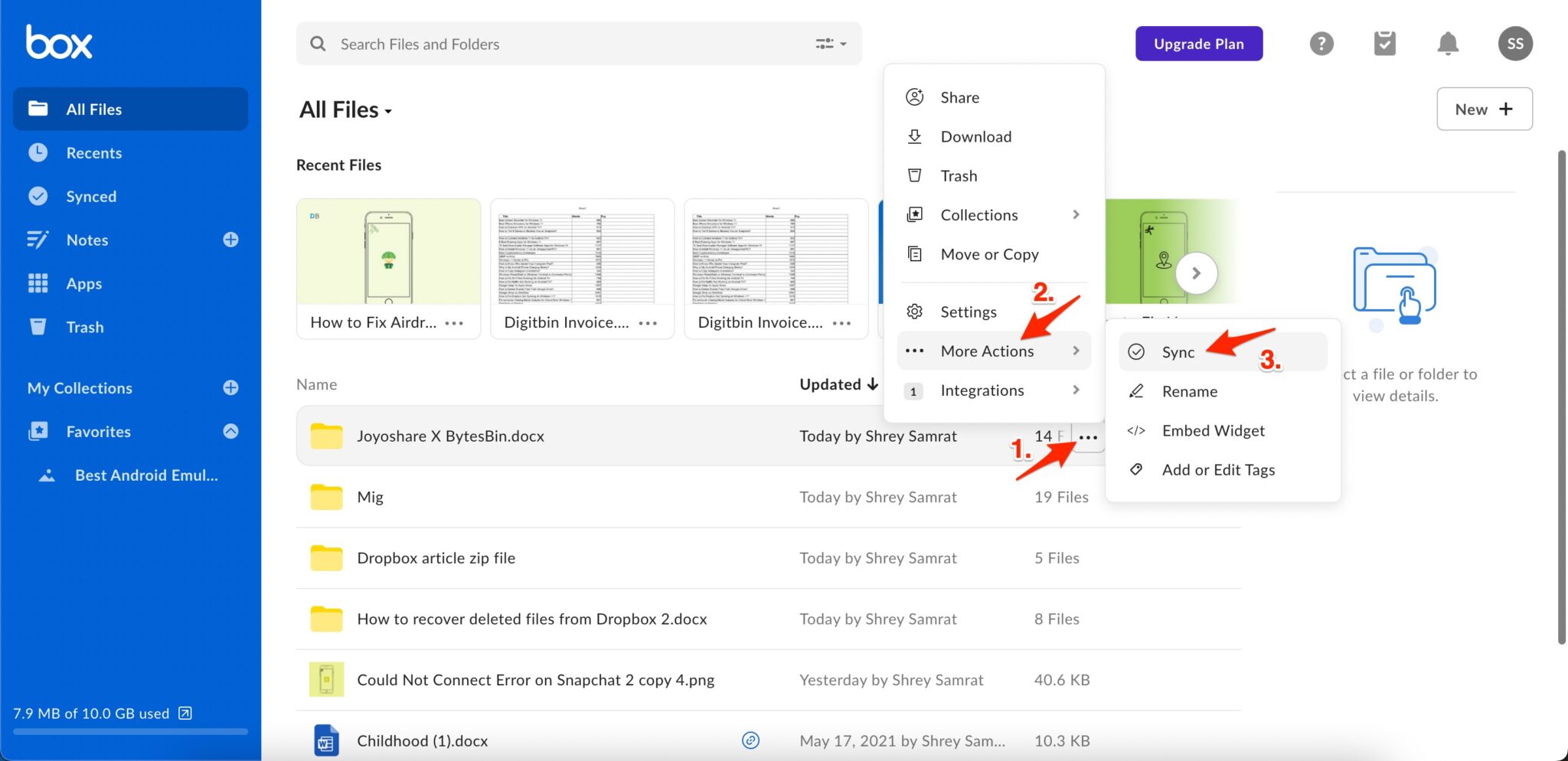Select Sync from the submenu

tap(1177, 351)
